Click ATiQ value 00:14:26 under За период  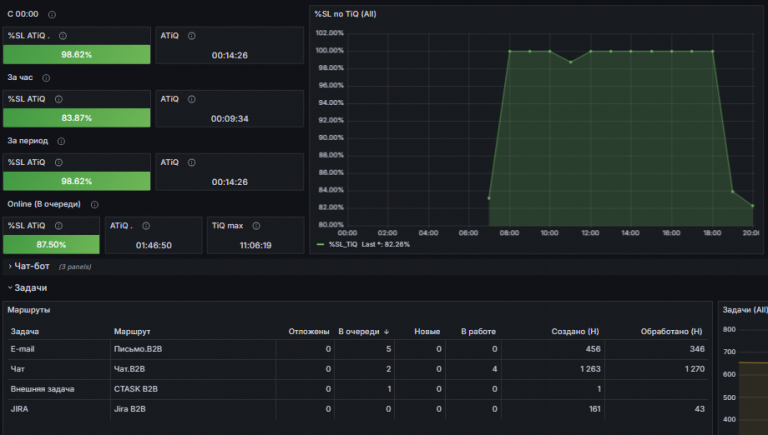(x=230, y=182)
